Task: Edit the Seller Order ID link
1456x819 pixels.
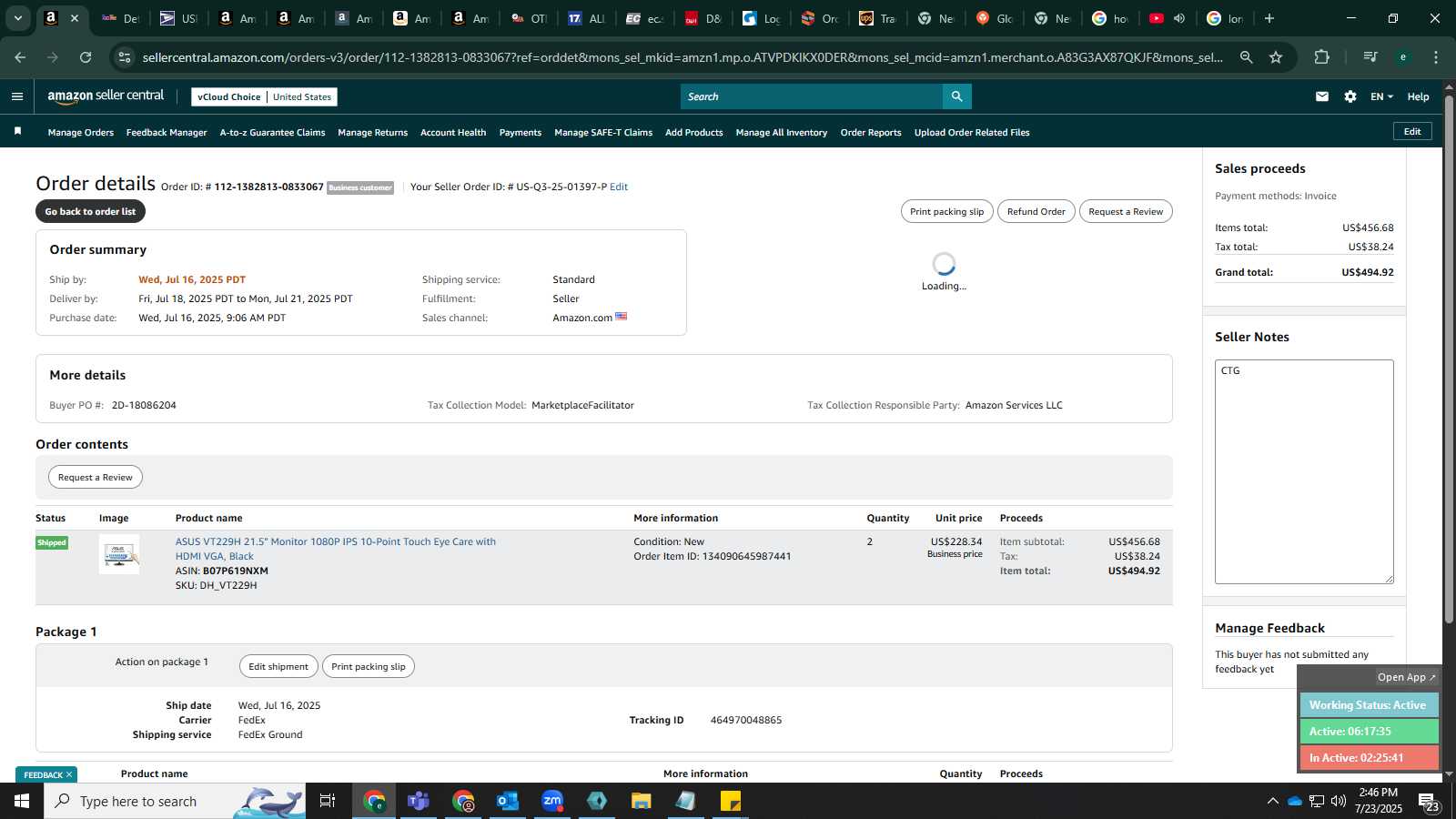Action: (x=619, y=187)
